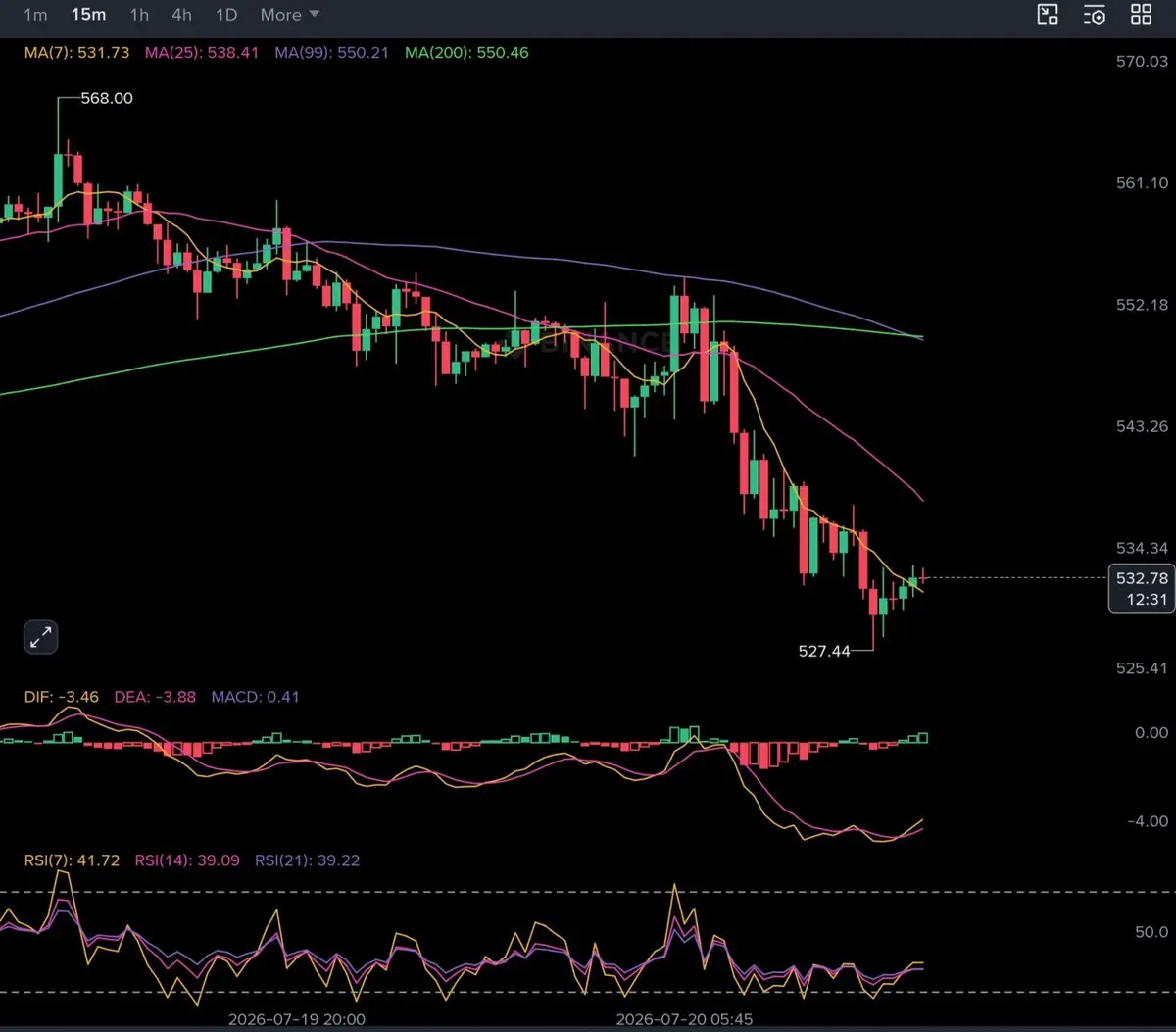
Task: Click the 568.00 high price marker
Action: [106, 98]
